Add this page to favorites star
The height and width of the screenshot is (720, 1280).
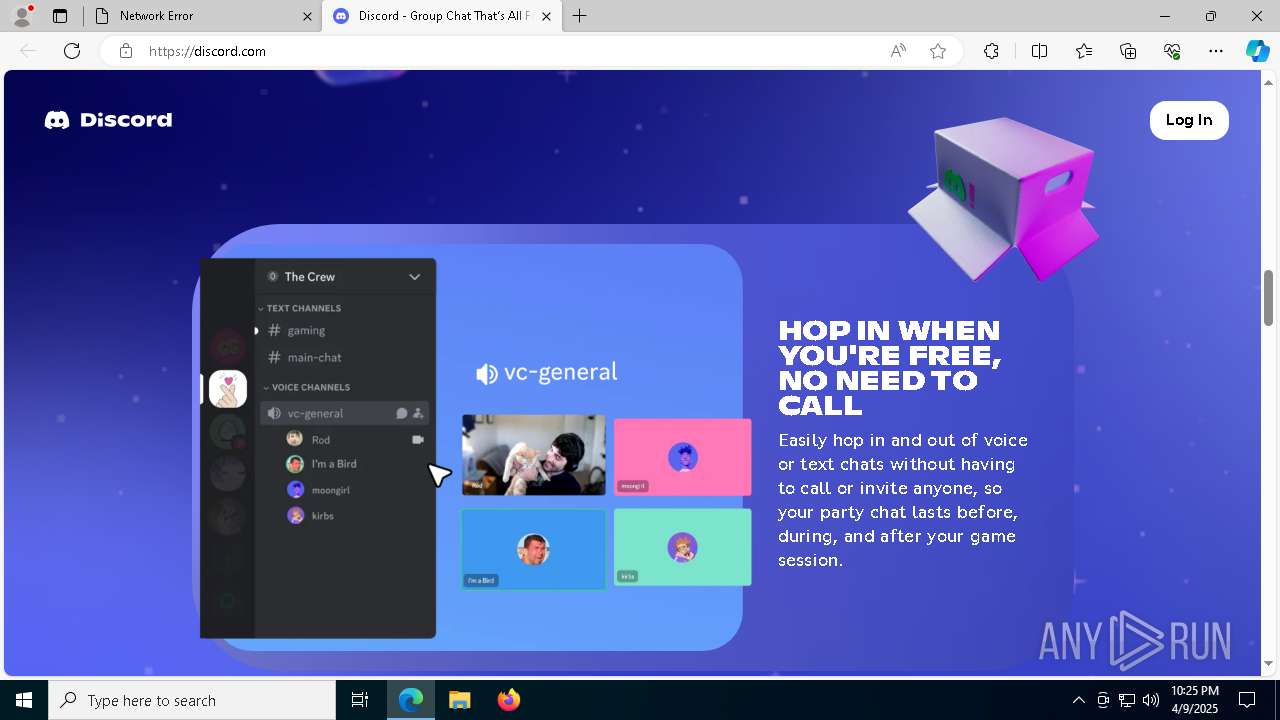click(x=938, y=51)
